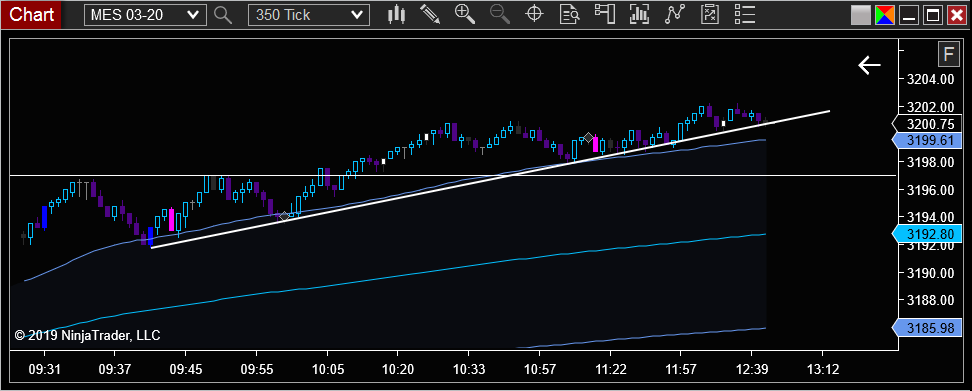
Task: Activate the zoom in magnifier
Action: click(464, 15)
